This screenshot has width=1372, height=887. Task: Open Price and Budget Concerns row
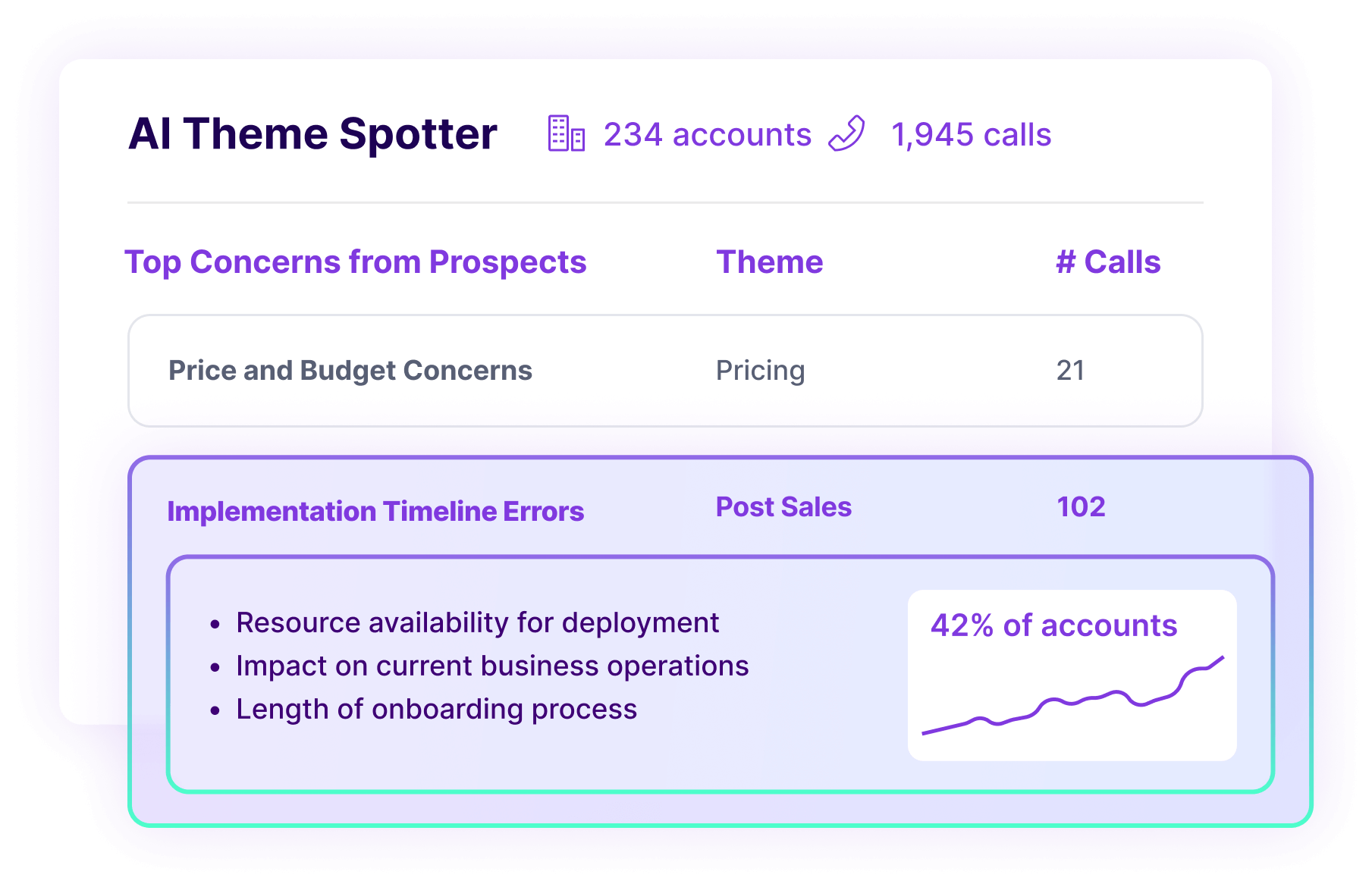coord(665,371)
